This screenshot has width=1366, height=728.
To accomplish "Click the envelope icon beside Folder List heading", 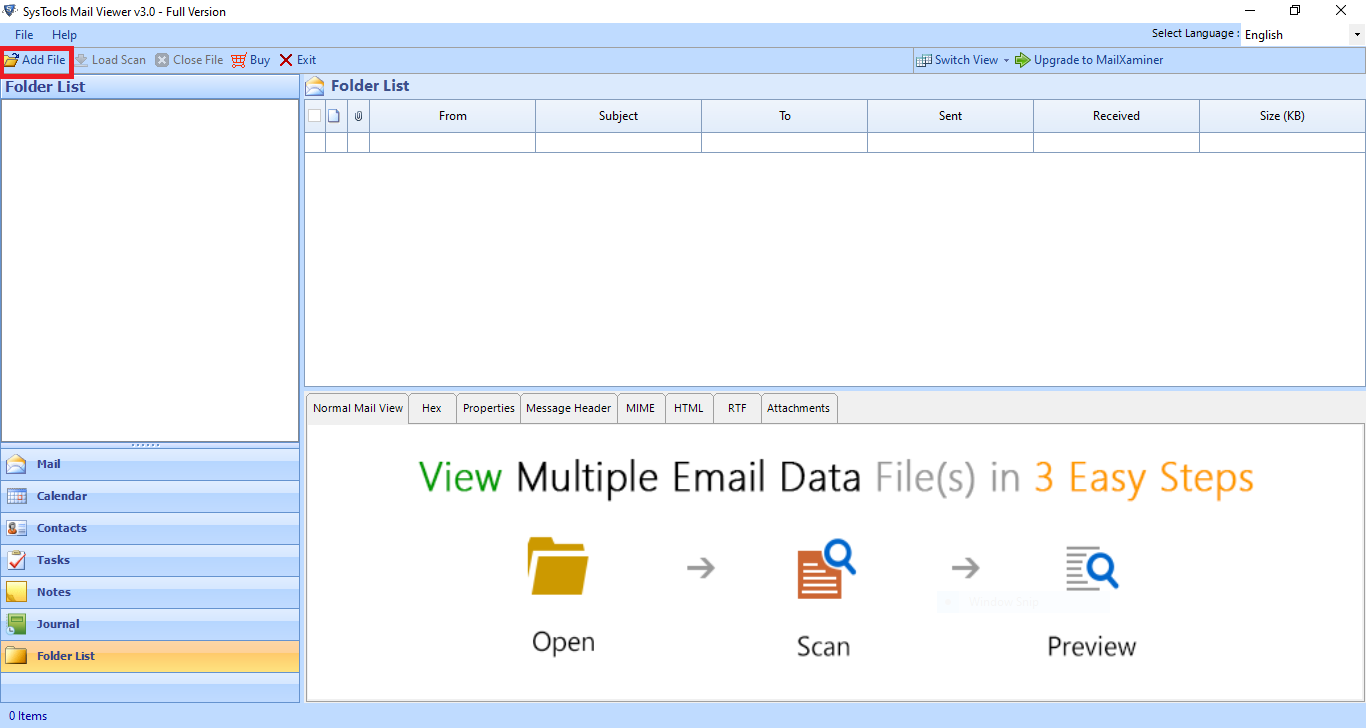I will click(x=315, y=86).
